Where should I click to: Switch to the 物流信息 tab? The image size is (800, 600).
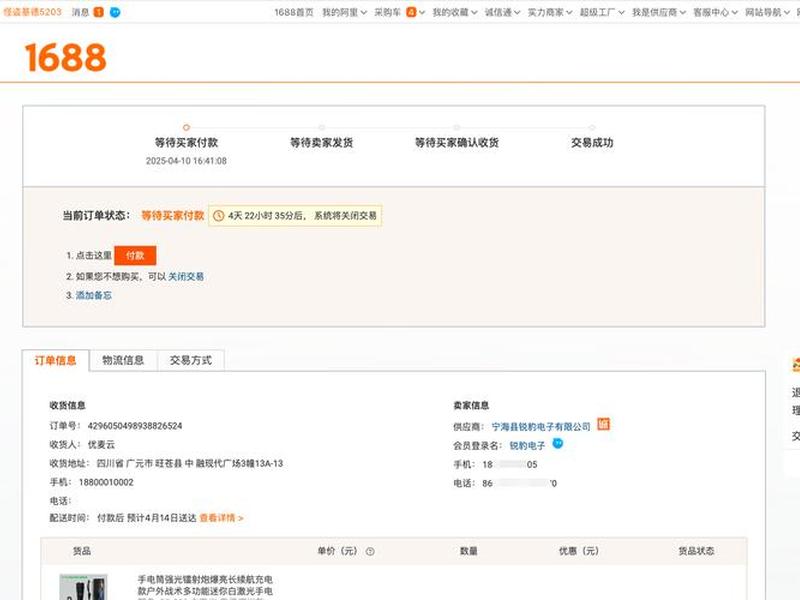(123, 360)
